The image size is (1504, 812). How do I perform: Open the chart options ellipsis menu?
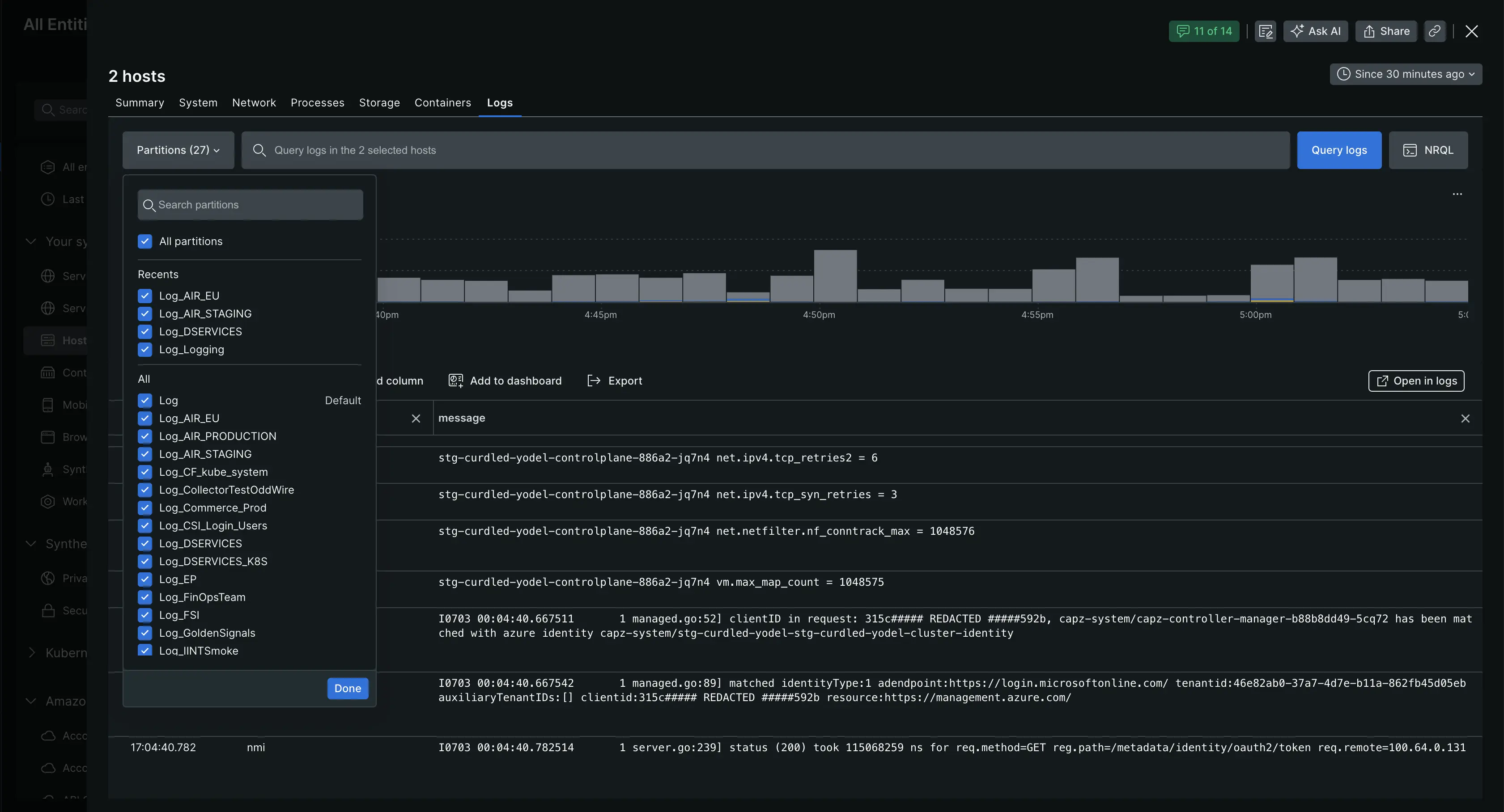coord(1458,194)
